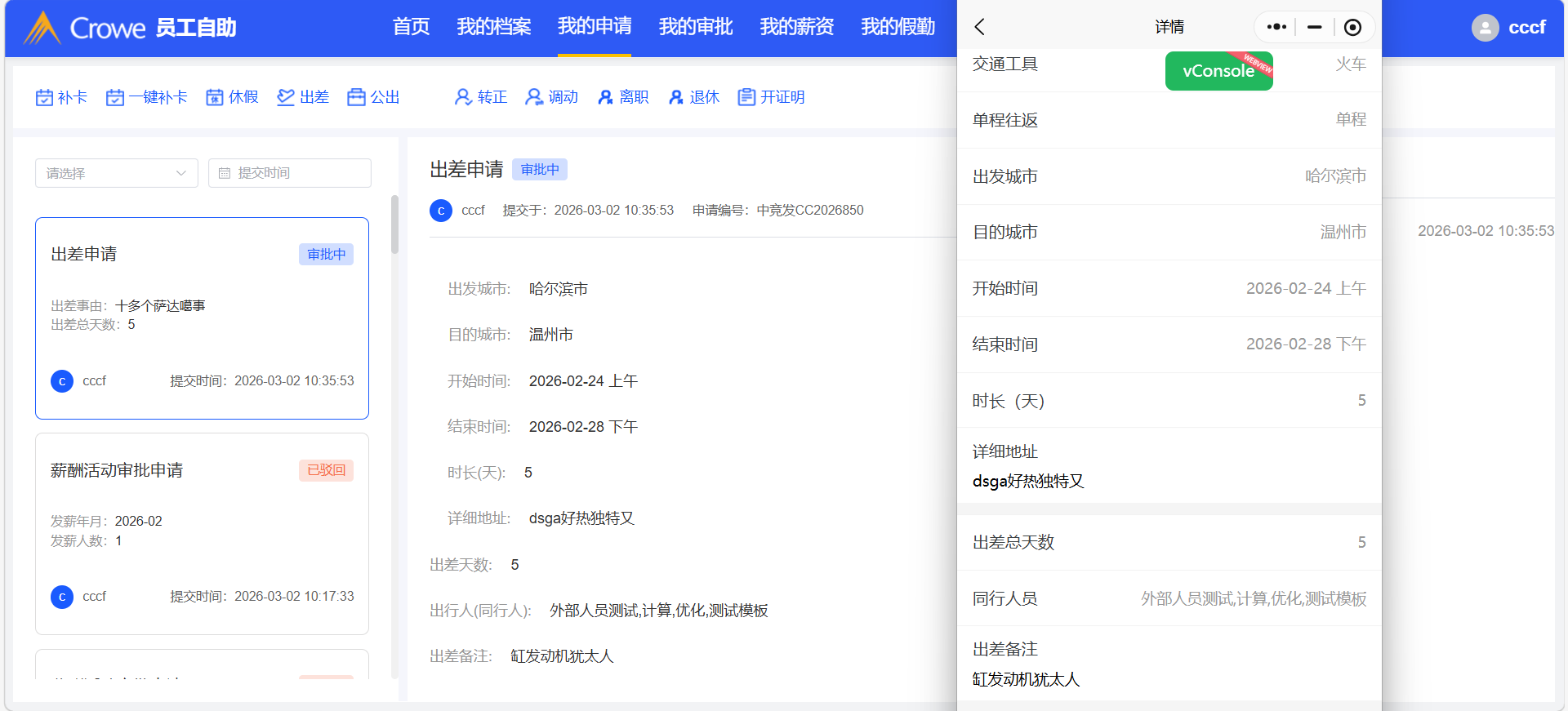Open the 提交时间 date picker field
The height and width of the screenshot is (711, 1568).
(x=289, y=173)
